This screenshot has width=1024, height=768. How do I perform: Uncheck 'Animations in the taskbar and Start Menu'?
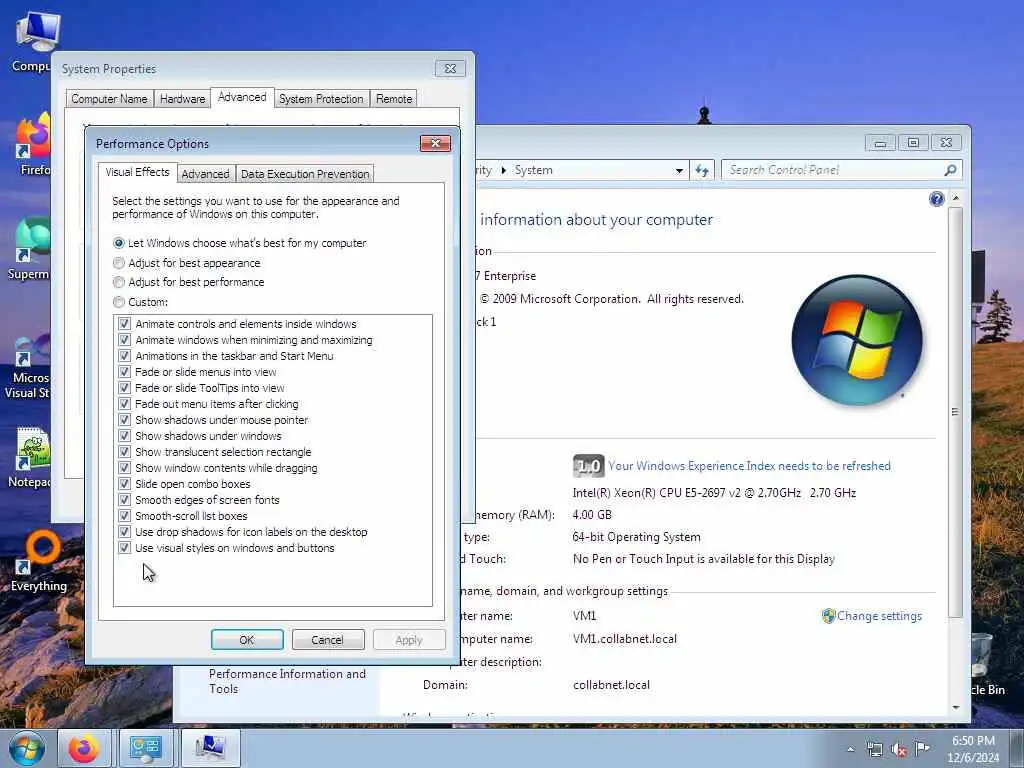124,356
